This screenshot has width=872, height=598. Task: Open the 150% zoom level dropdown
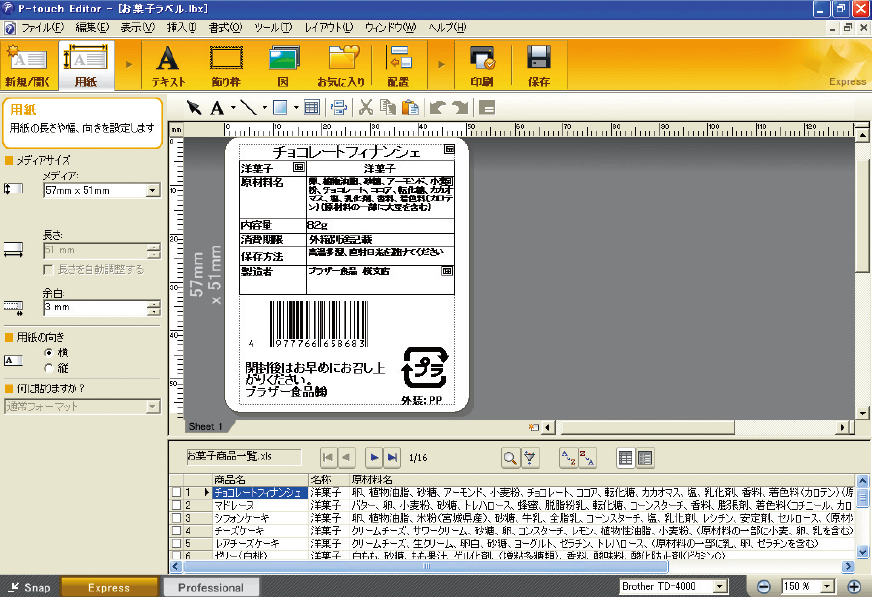pyautogui.click(x=828, y=586)
